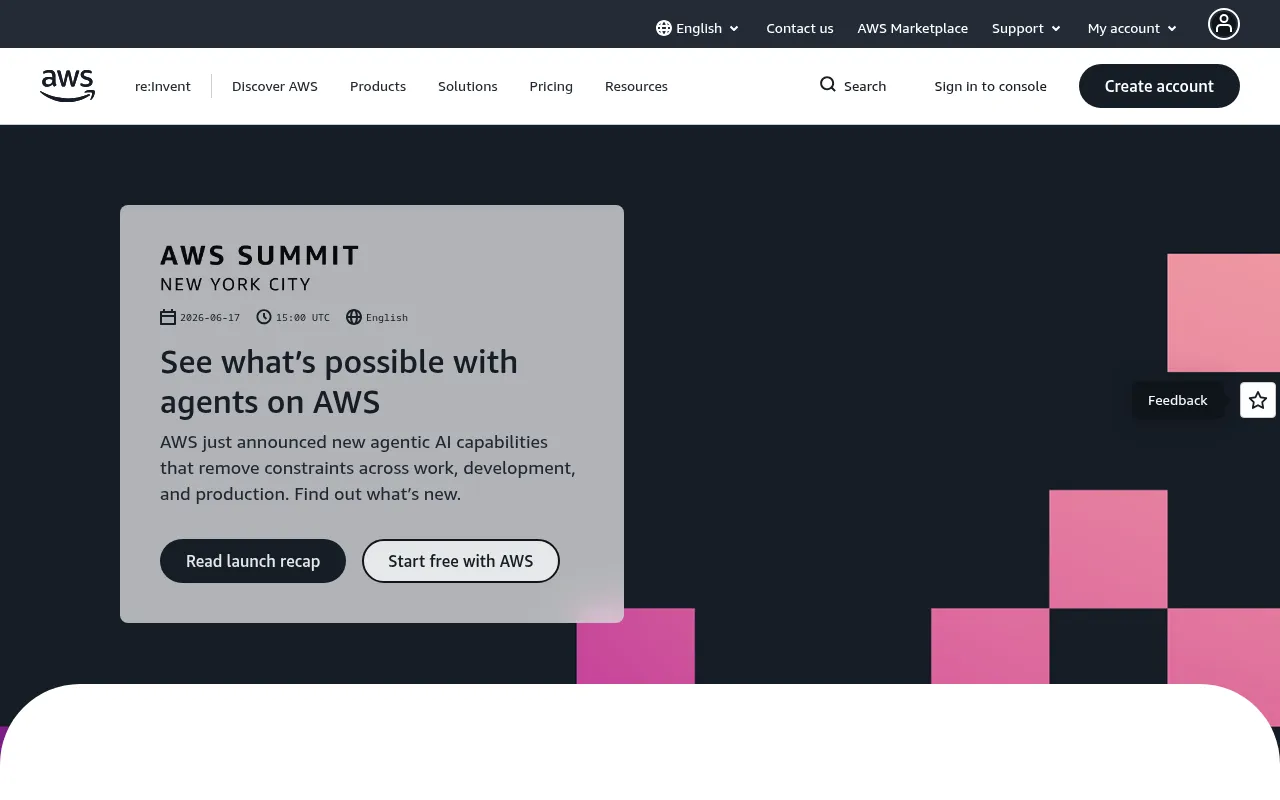
Task: Click Read launch recap button
Action: (253, 561)
